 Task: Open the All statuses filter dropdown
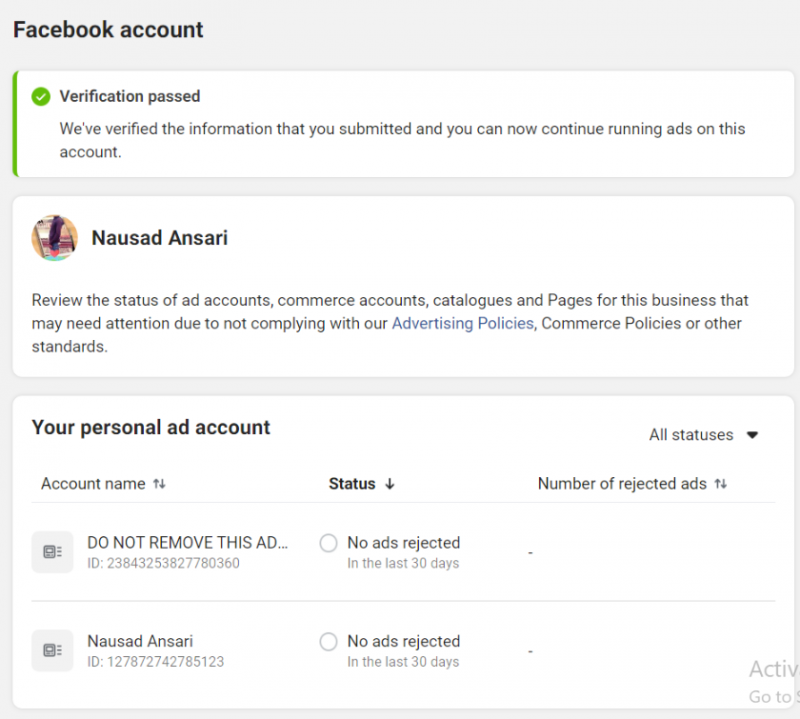click(704, 435)
